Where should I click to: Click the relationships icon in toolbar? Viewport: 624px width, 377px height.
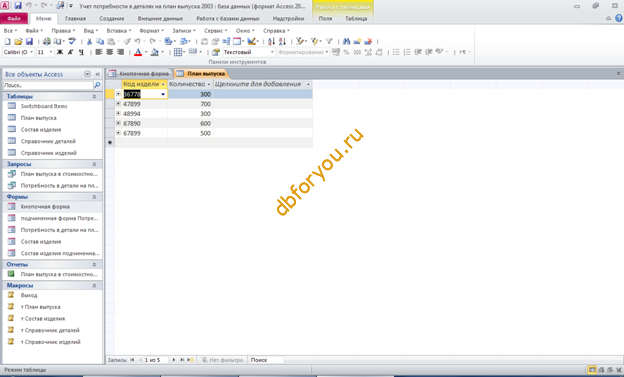226,41
